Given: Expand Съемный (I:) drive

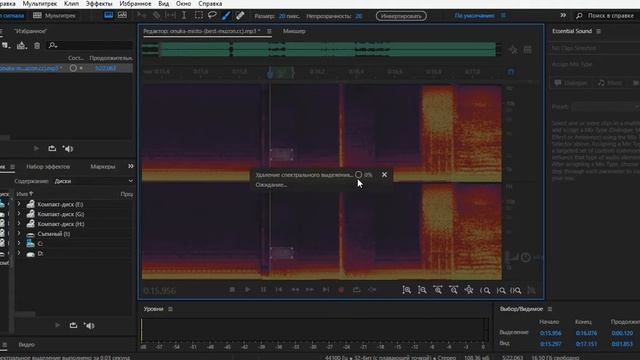Looking at the screenshot, I should [19, 234].
